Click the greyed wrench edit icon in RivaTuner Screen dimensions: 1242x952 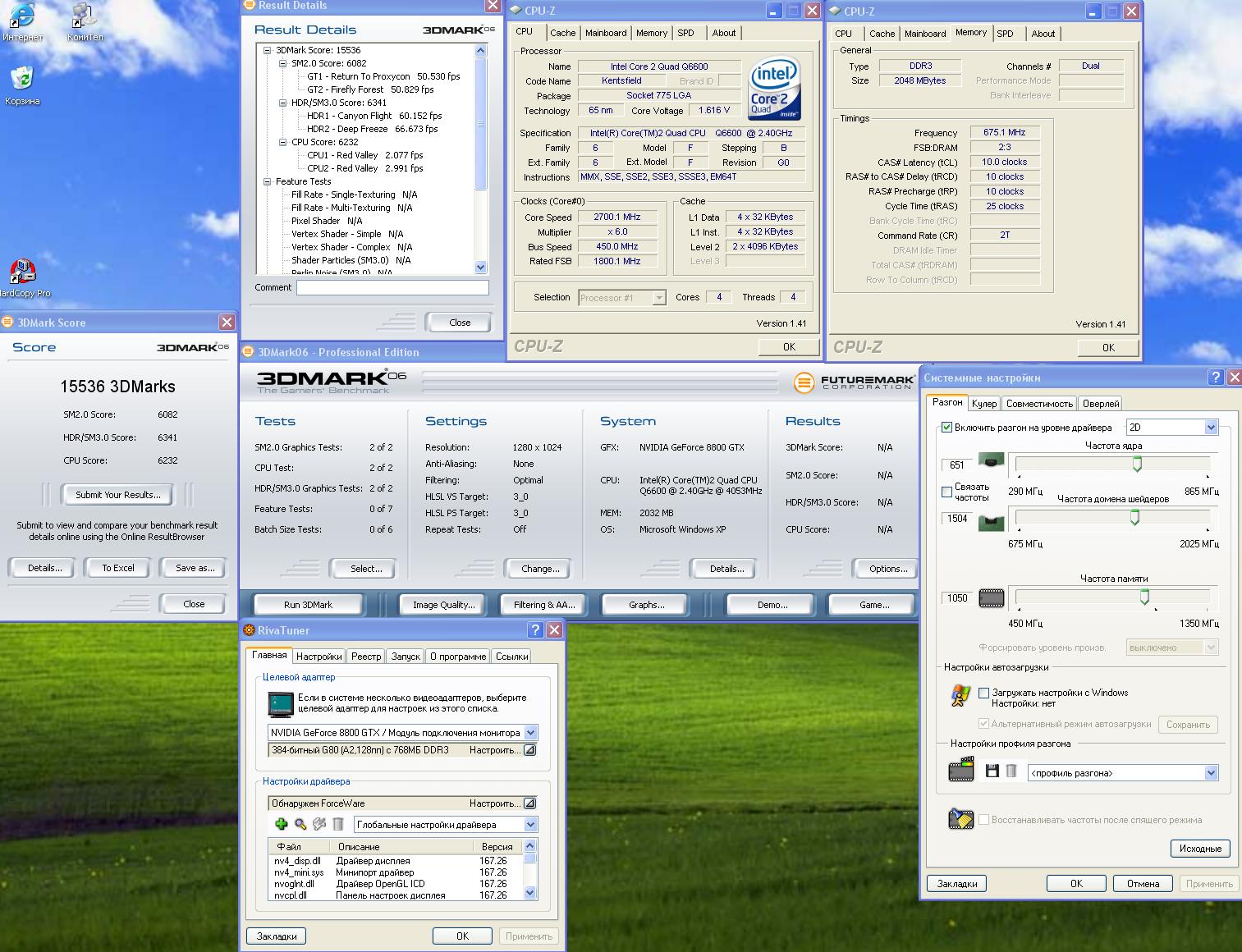319,824
